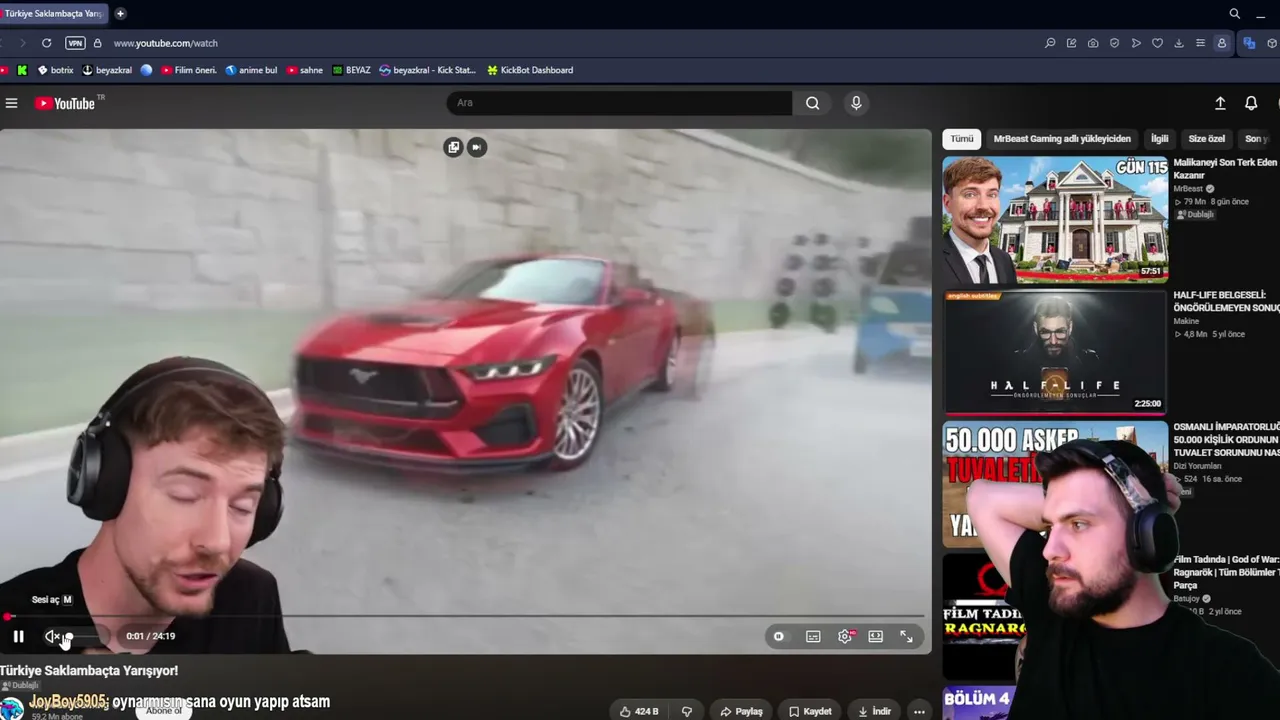The width and height of the screenshot is (1280, 720).
Task: Bookmark page with the heart icon
Action: (1157, 43)
